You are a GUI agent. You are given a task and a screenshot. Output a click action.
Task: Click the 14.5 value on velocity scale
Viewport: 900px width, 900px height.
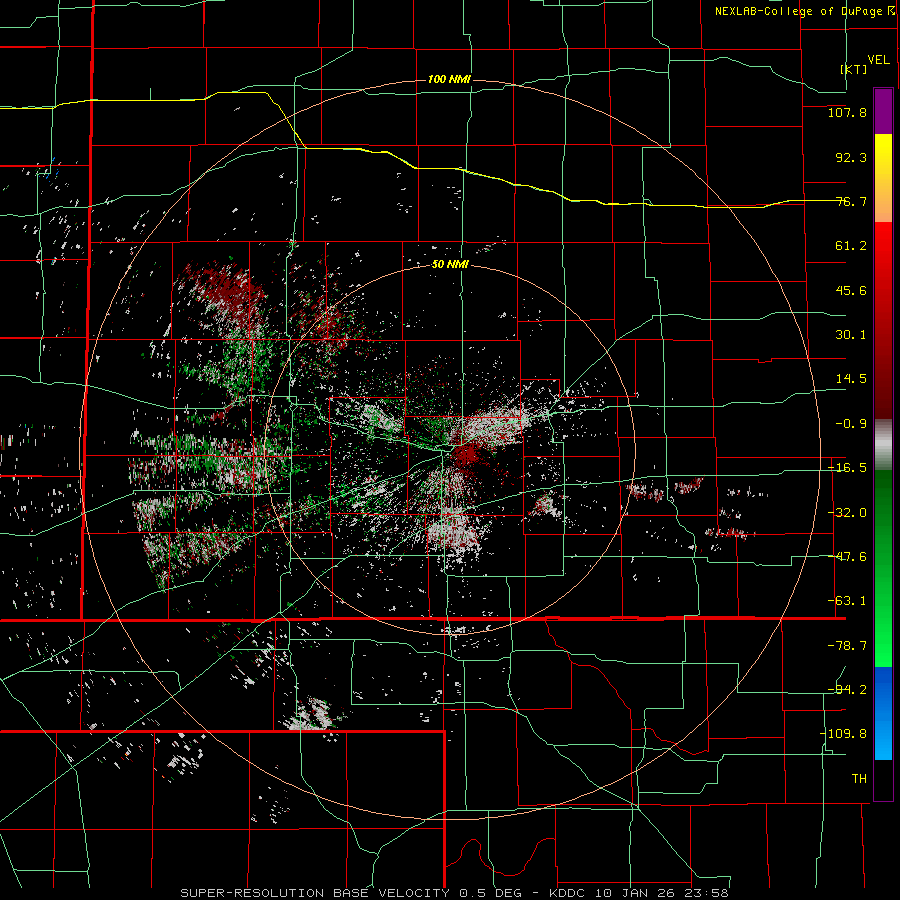[x=851, y=379]
